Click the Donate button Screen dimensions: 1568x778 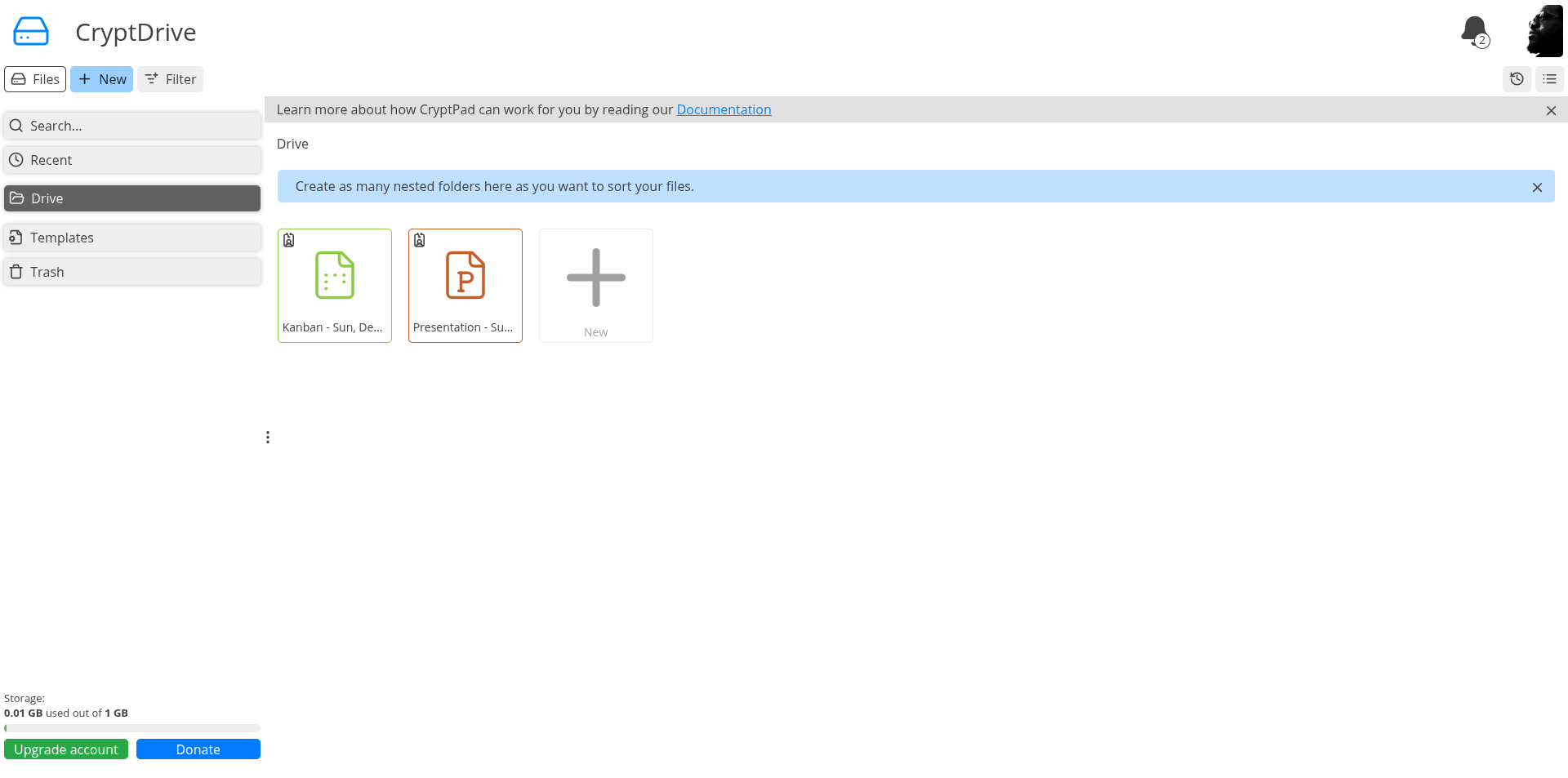pyautogui.click(x=198, y=749)
